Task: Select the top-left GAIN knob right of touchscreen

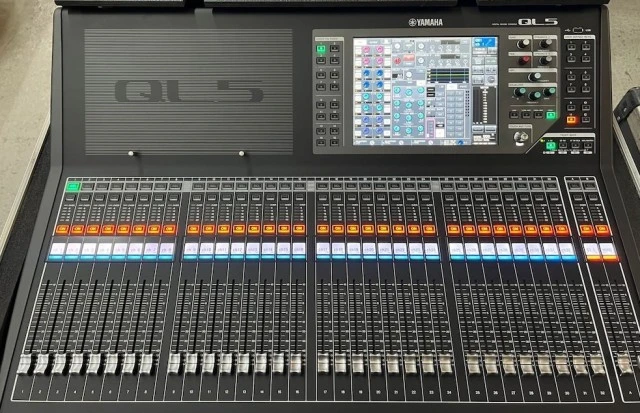Action: point(524,43)
